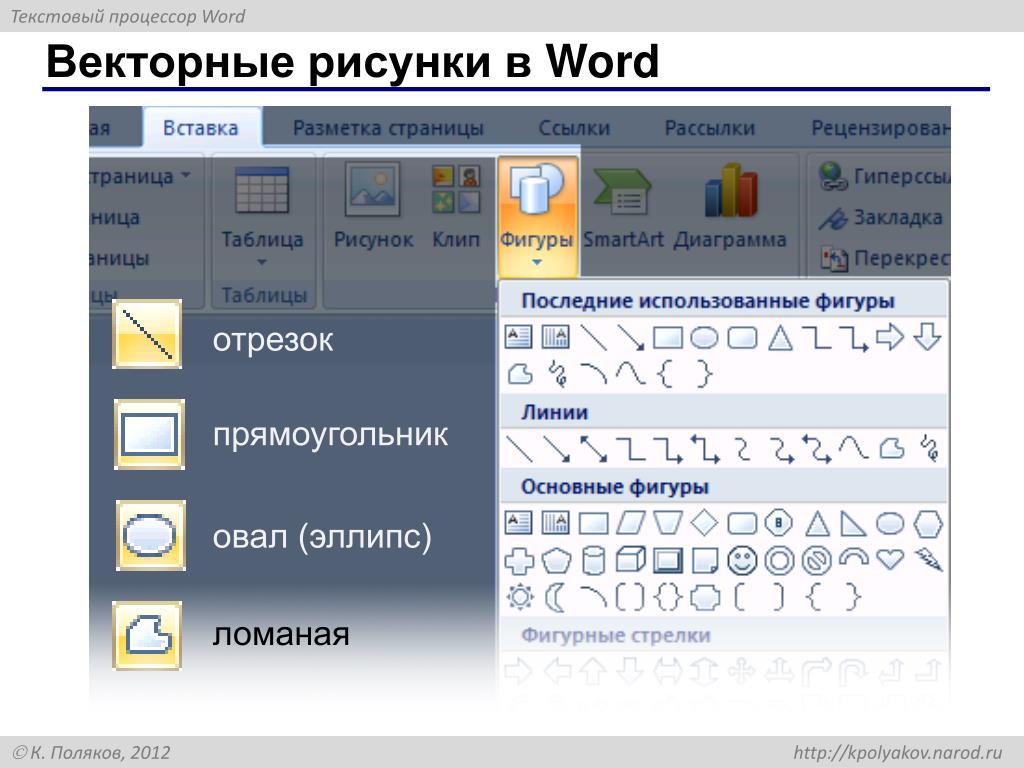Insert the heart shape
The width and height of the screenshot is (1024, 768).
click(x=890, y=559)
